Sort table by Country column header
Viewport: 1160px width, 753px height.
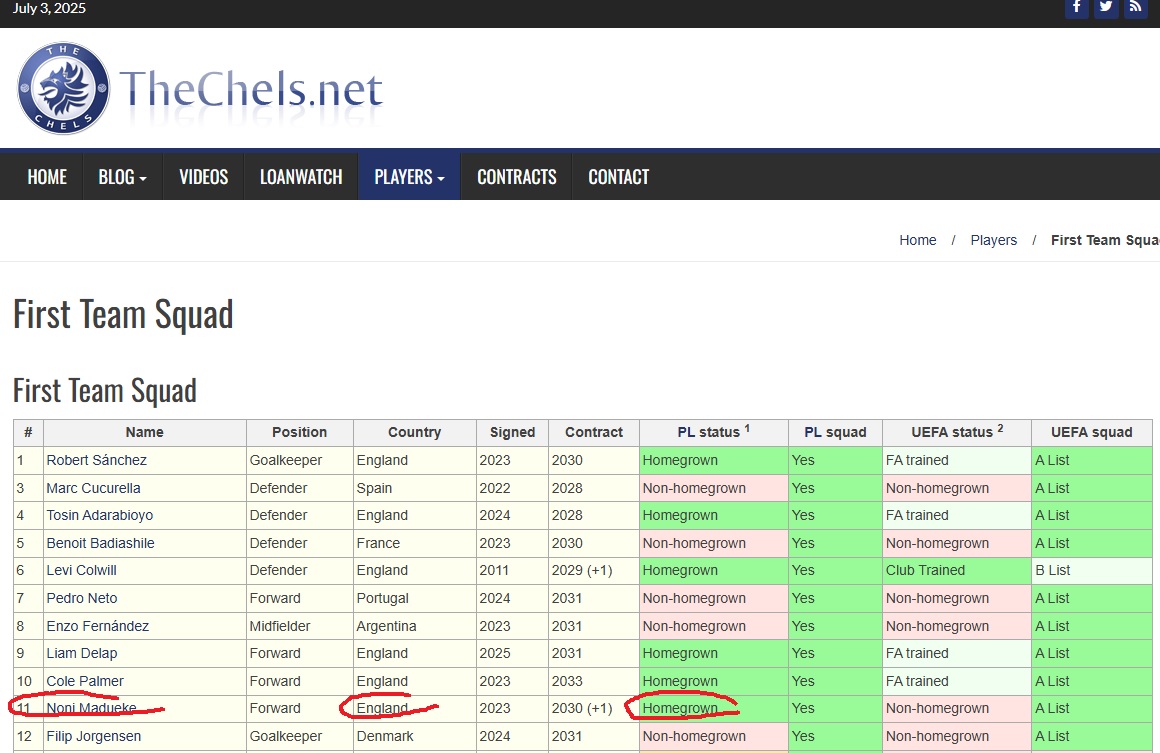pos(414,433)
